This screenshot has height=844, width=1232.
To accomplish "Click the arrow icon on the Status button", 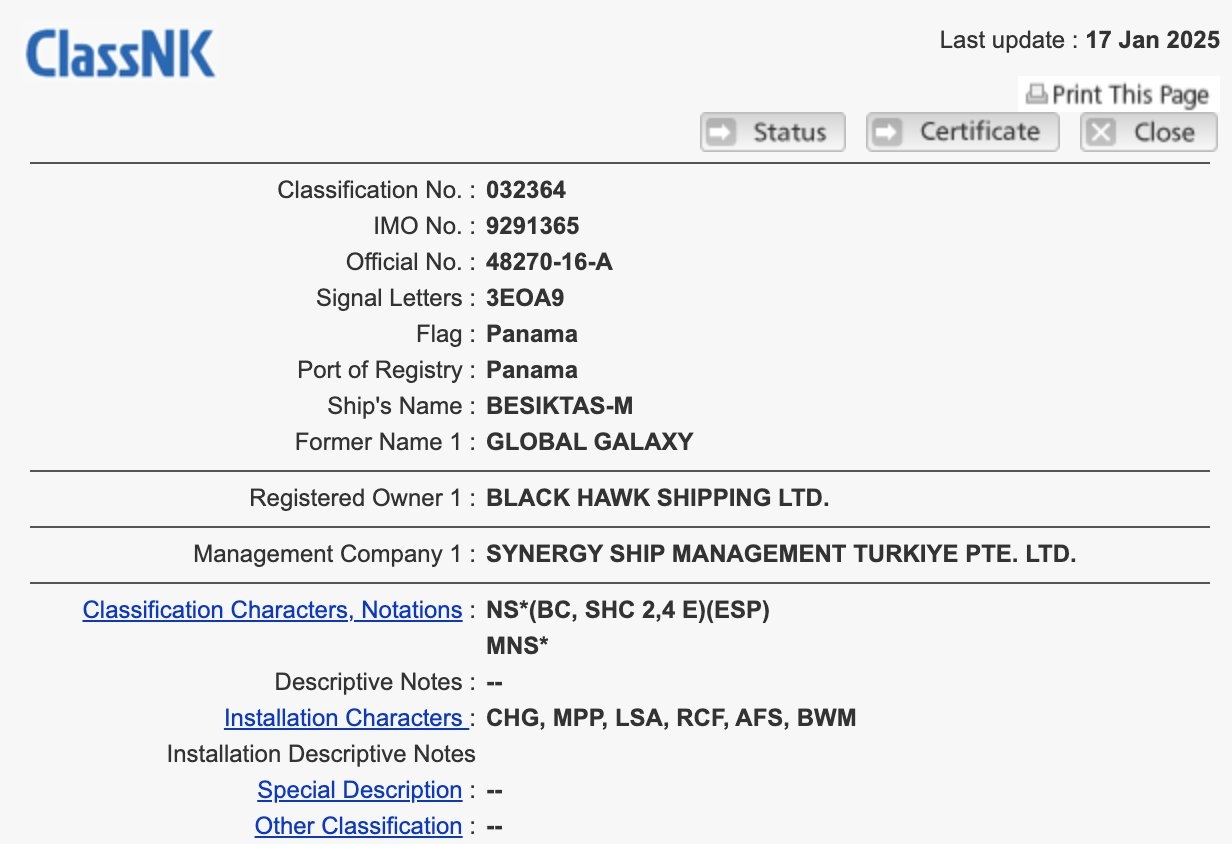I will point(721,132).
